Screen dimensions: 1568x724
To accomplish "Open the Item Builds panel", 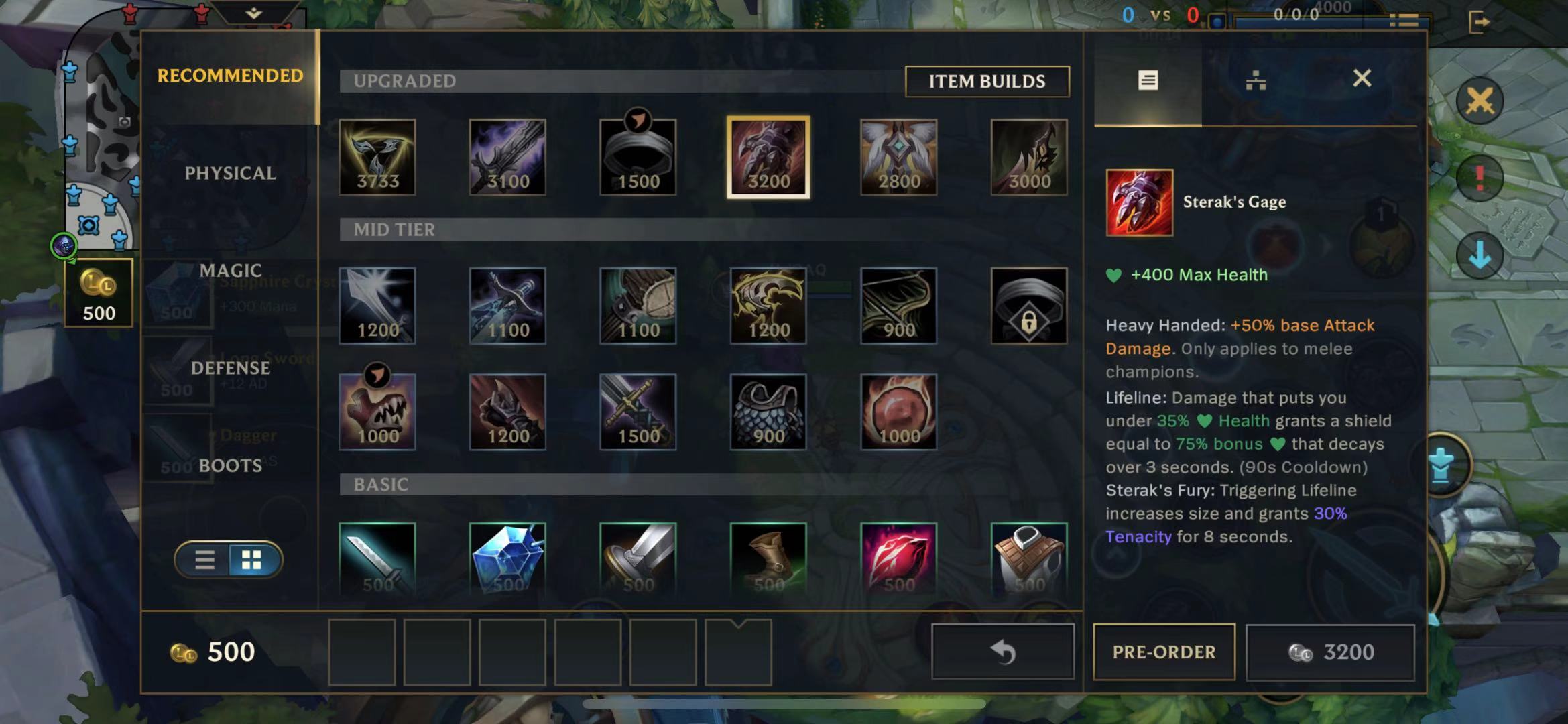I will tap(987, 81).
